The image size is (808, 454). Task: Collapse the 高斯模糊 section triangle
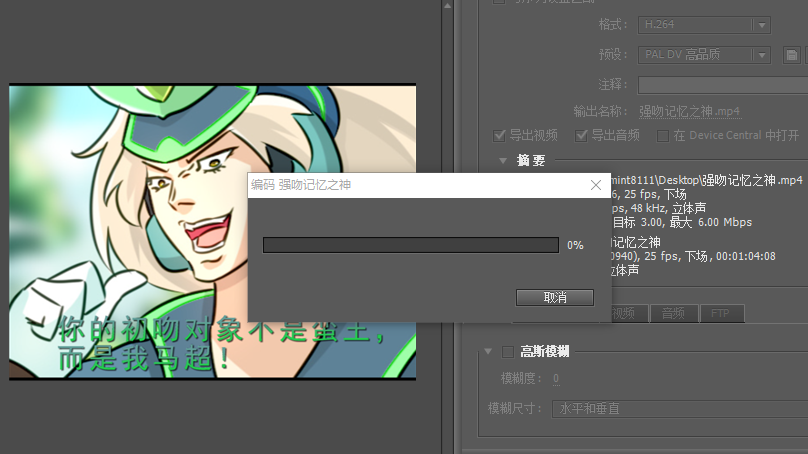488,351
